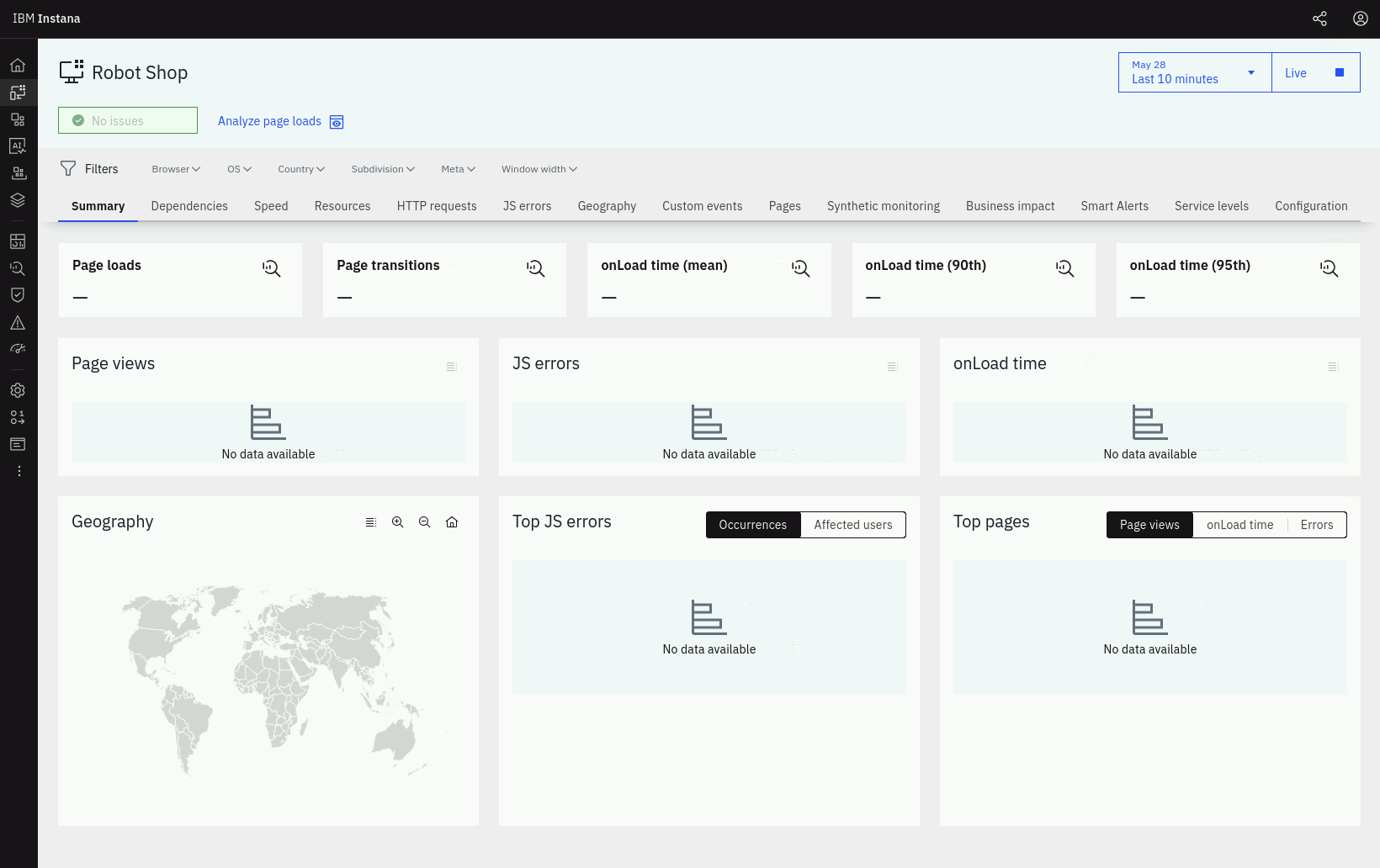Select onLoad time in Top pages
The width and height of the screenshot is (1380, 868).
tap(1239, 525)
